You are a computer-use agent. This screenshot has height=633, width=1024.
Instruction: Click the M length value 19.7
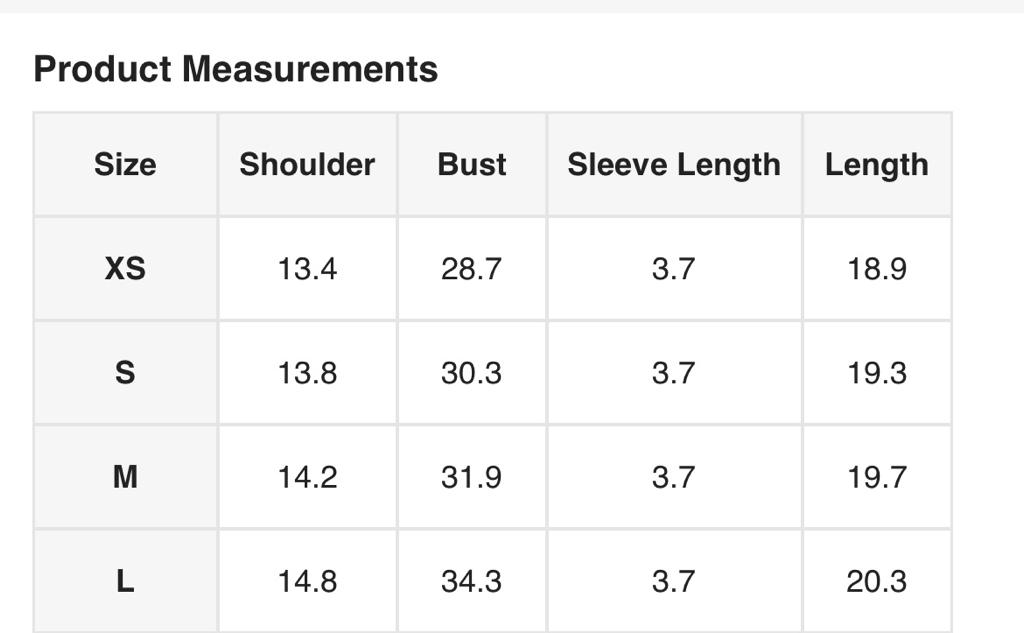[877, 477]
